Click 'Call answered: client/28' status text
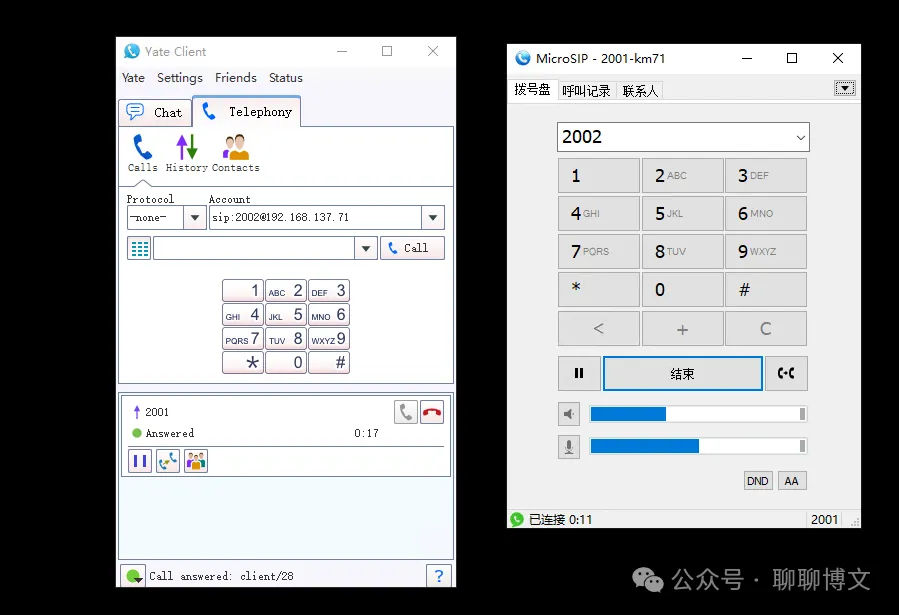Viewport: 899px width, 615px height. point(221,576)
